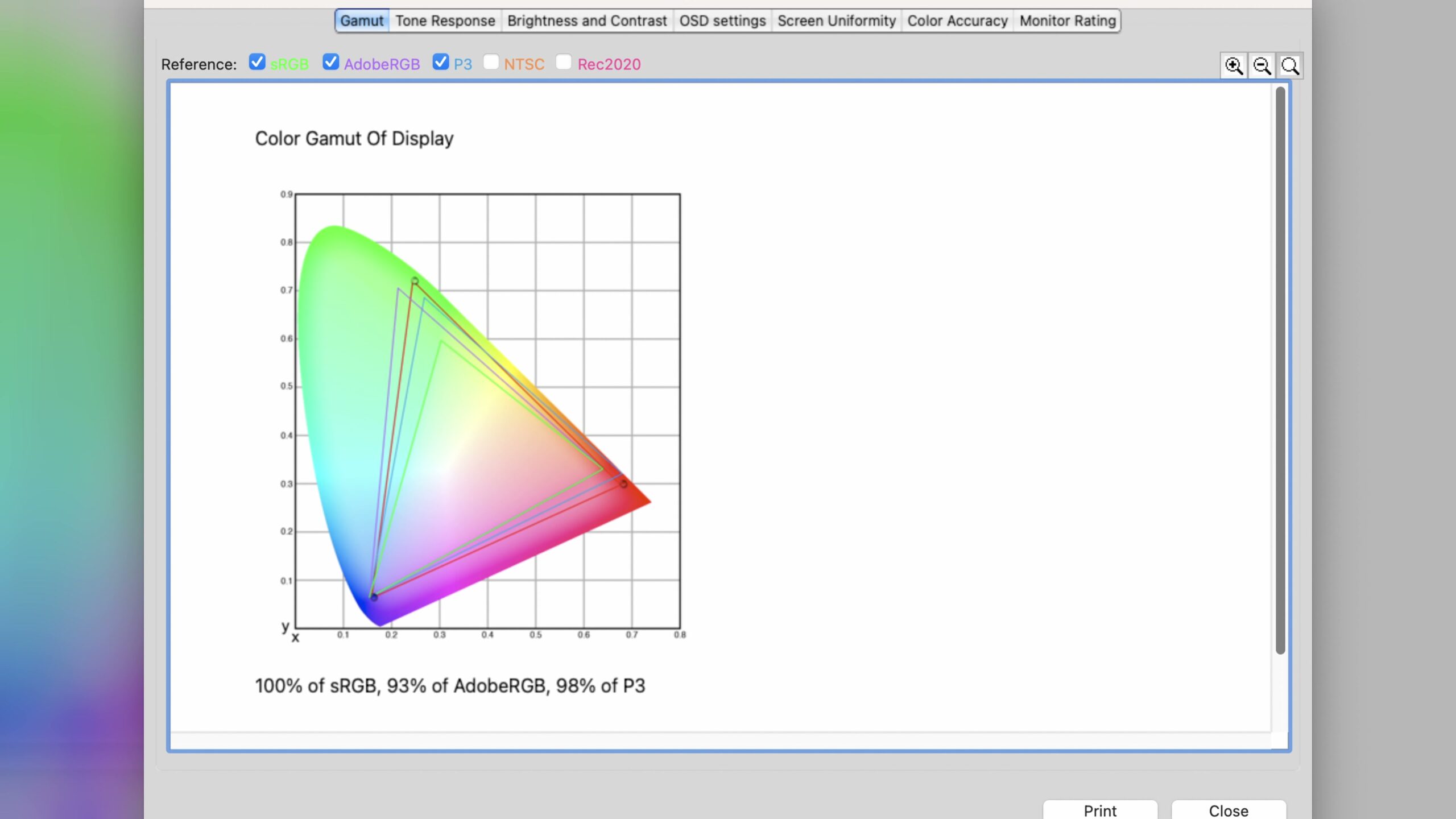
Task: Switch to the Tone Response tab
Action: pos(445,21)
